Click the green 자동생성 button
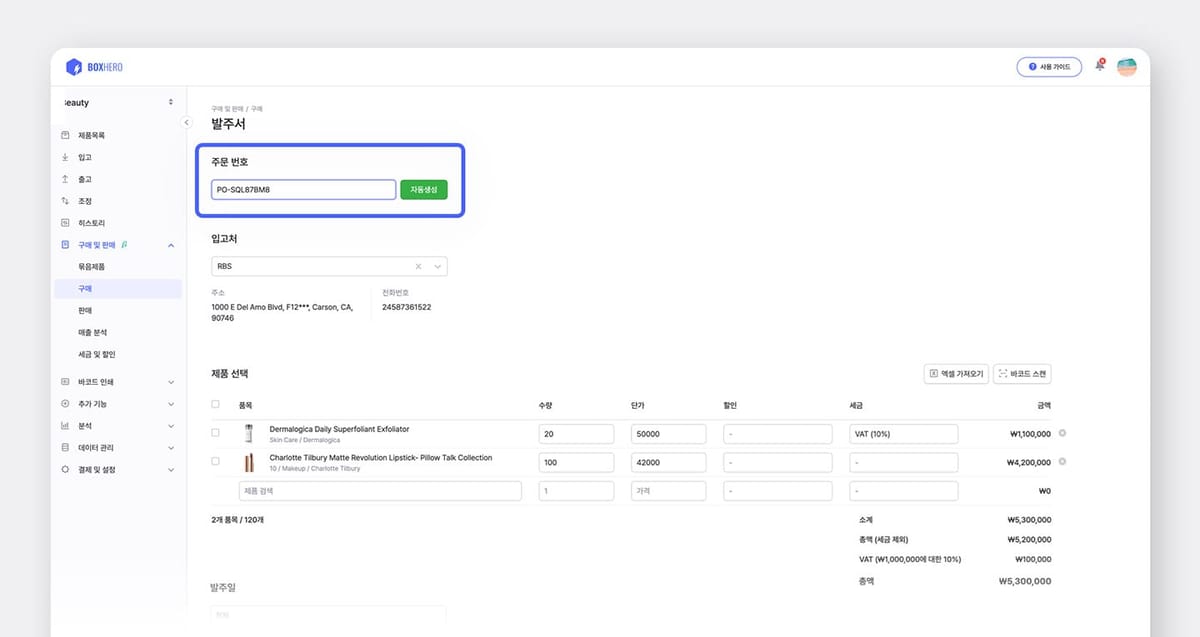Screen dimensions: 1200x637 [424, 189]
